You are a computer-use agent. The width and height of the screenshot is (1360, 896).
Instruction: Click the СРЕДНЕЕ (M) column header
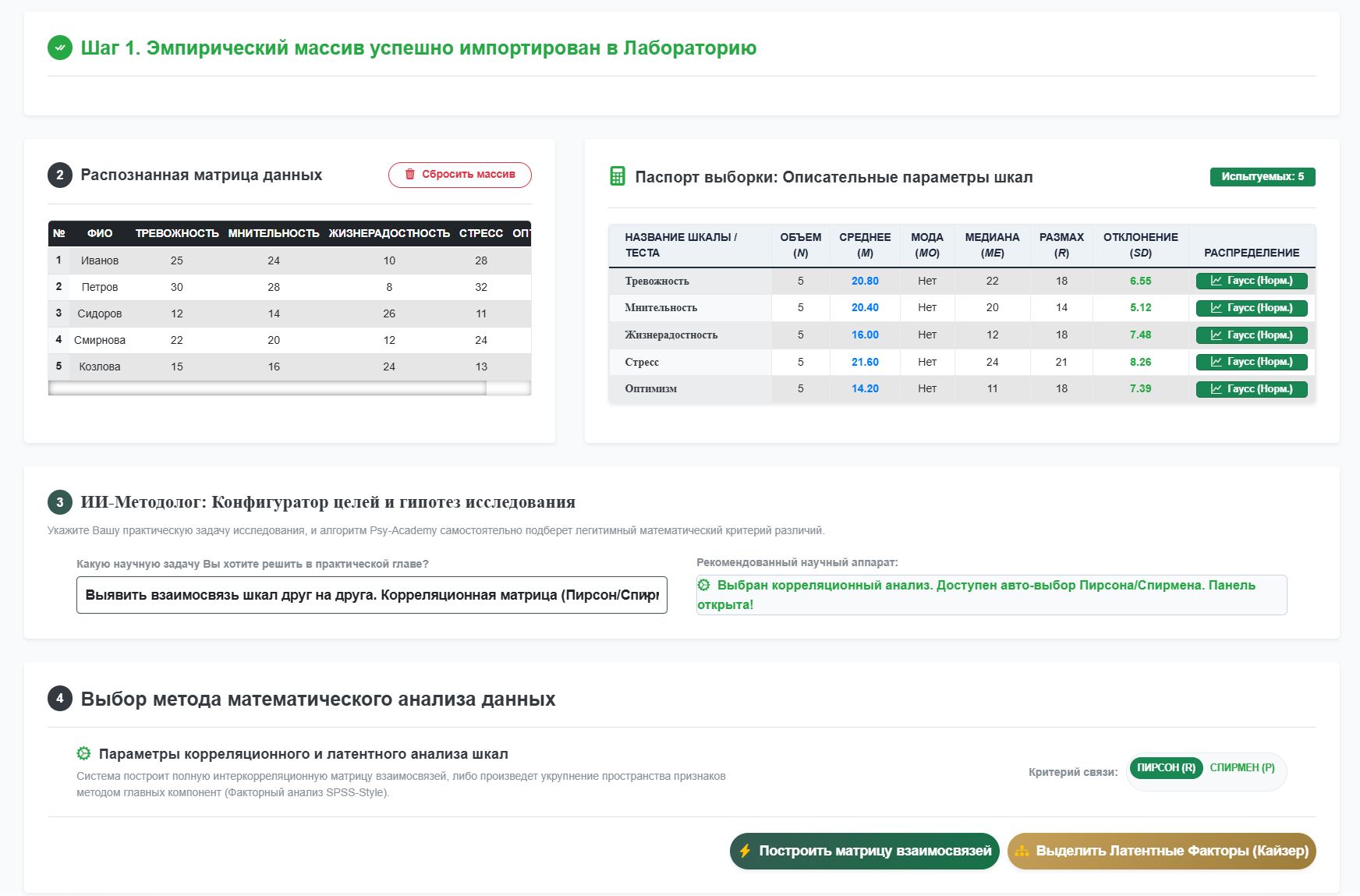865,245
